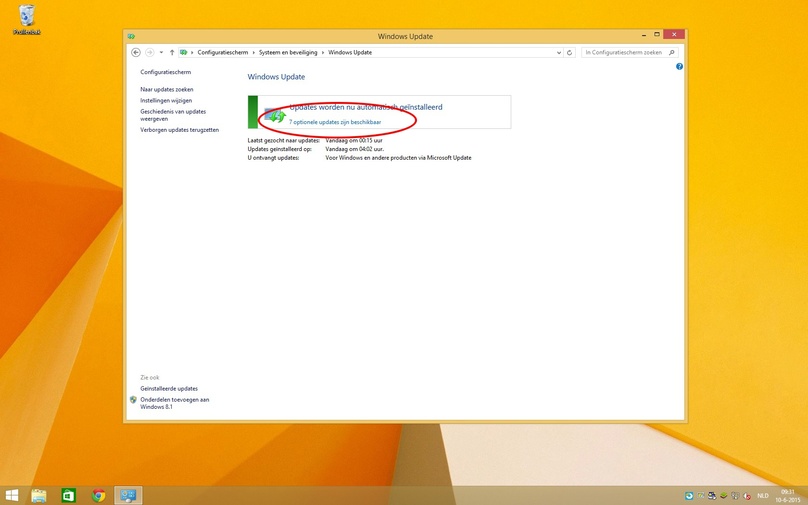The width and height of the screenshot is (808, 505).
Task: Switch the NLD input language indicator
Action: tap(763, 496)
